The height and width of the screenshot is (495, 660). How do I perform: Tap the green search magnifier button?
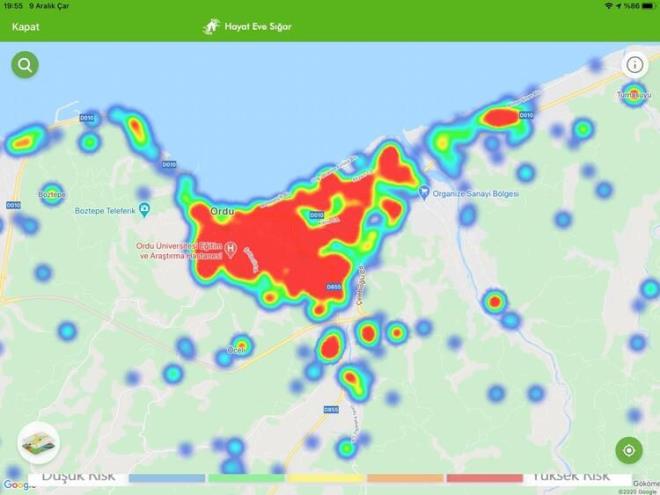[25, 66]
